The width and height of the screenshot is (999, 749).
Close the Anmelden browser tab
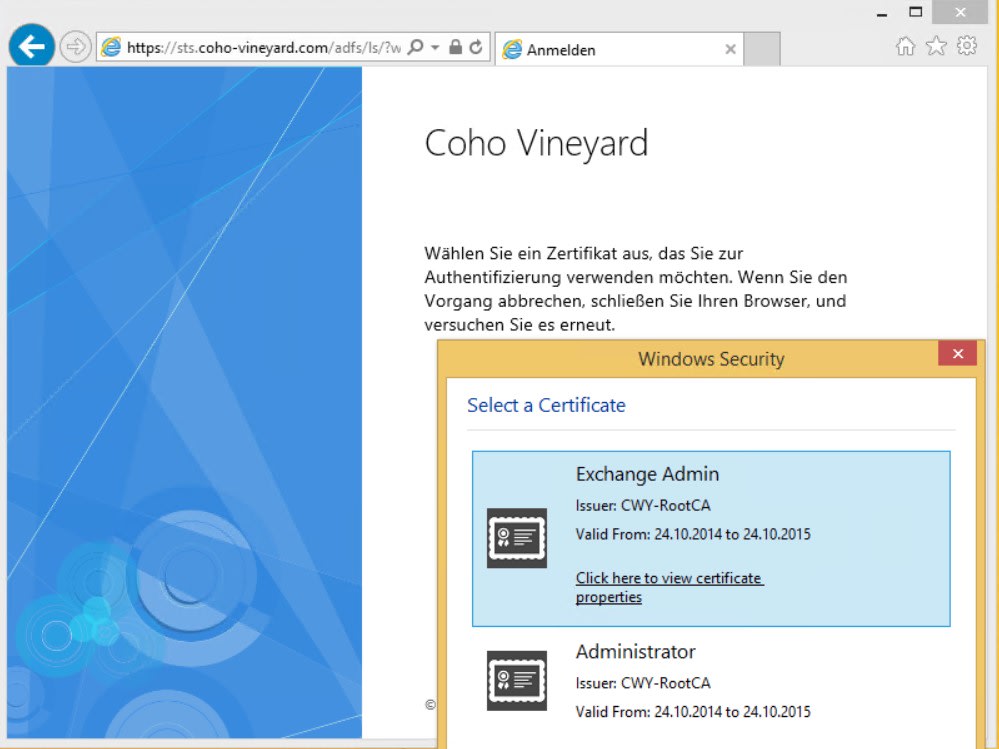730,47
